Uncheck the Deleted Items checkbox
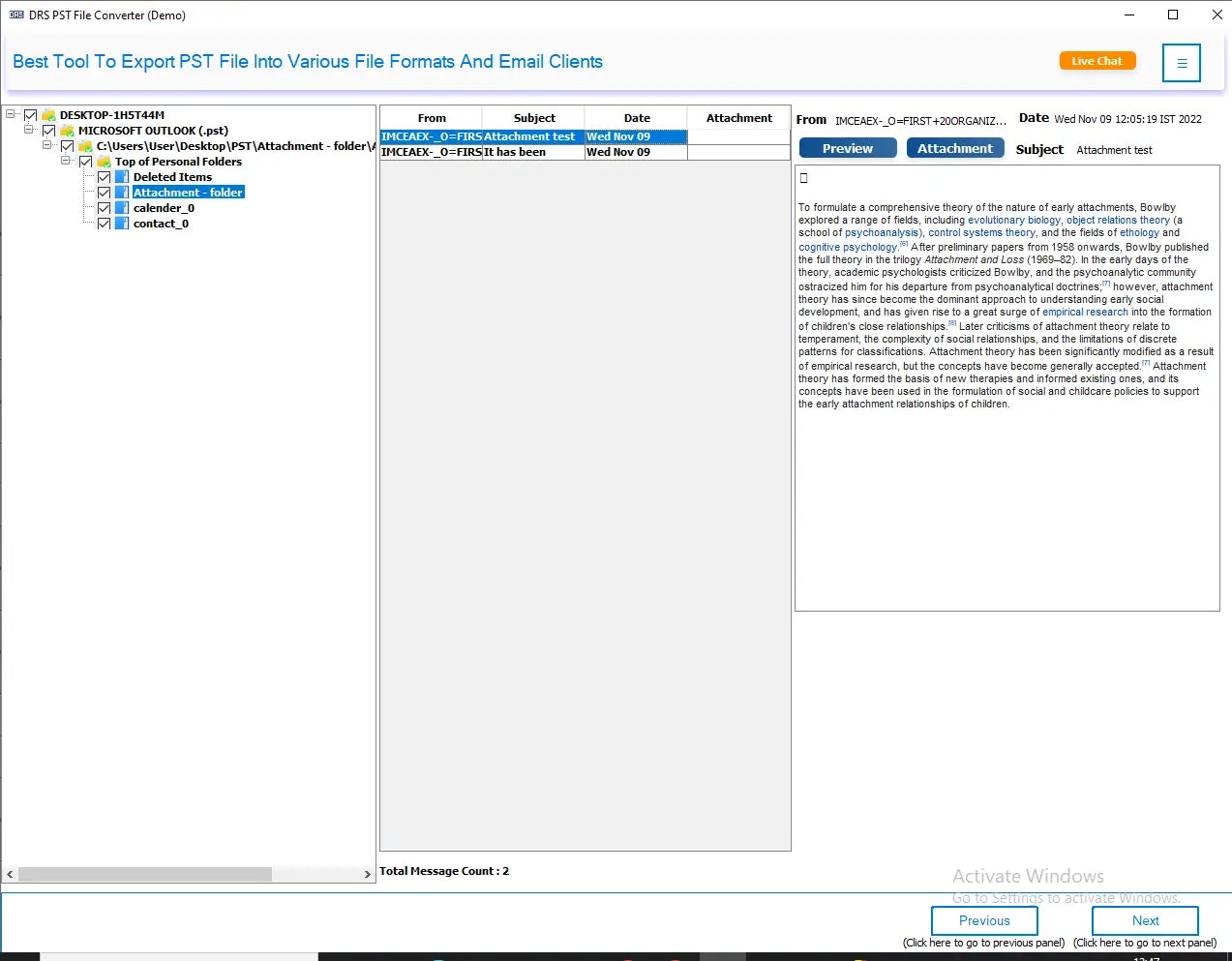Image resolution: width=1232 pixels, height=961 pixels. pos(104,177)
